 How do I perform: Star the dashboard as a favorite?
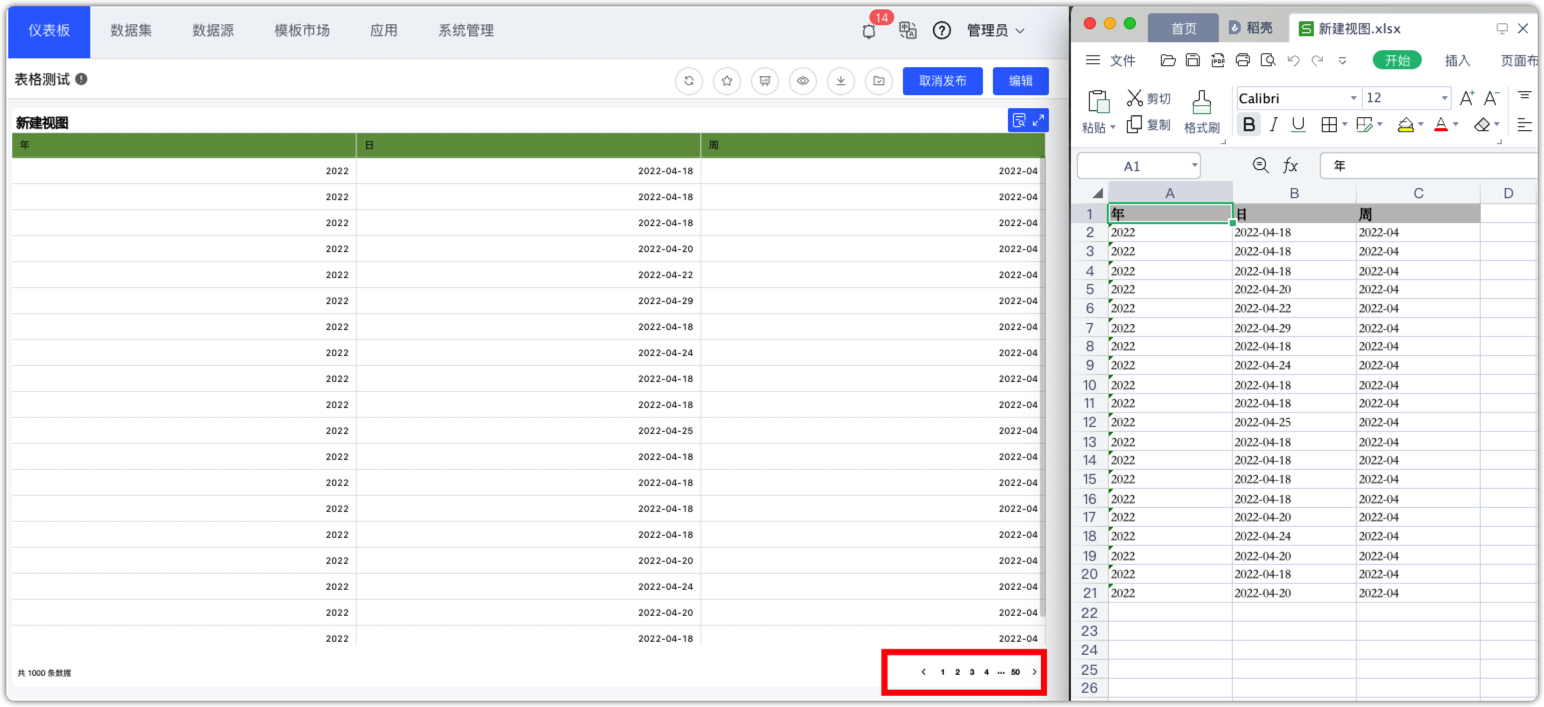(727, 81)
